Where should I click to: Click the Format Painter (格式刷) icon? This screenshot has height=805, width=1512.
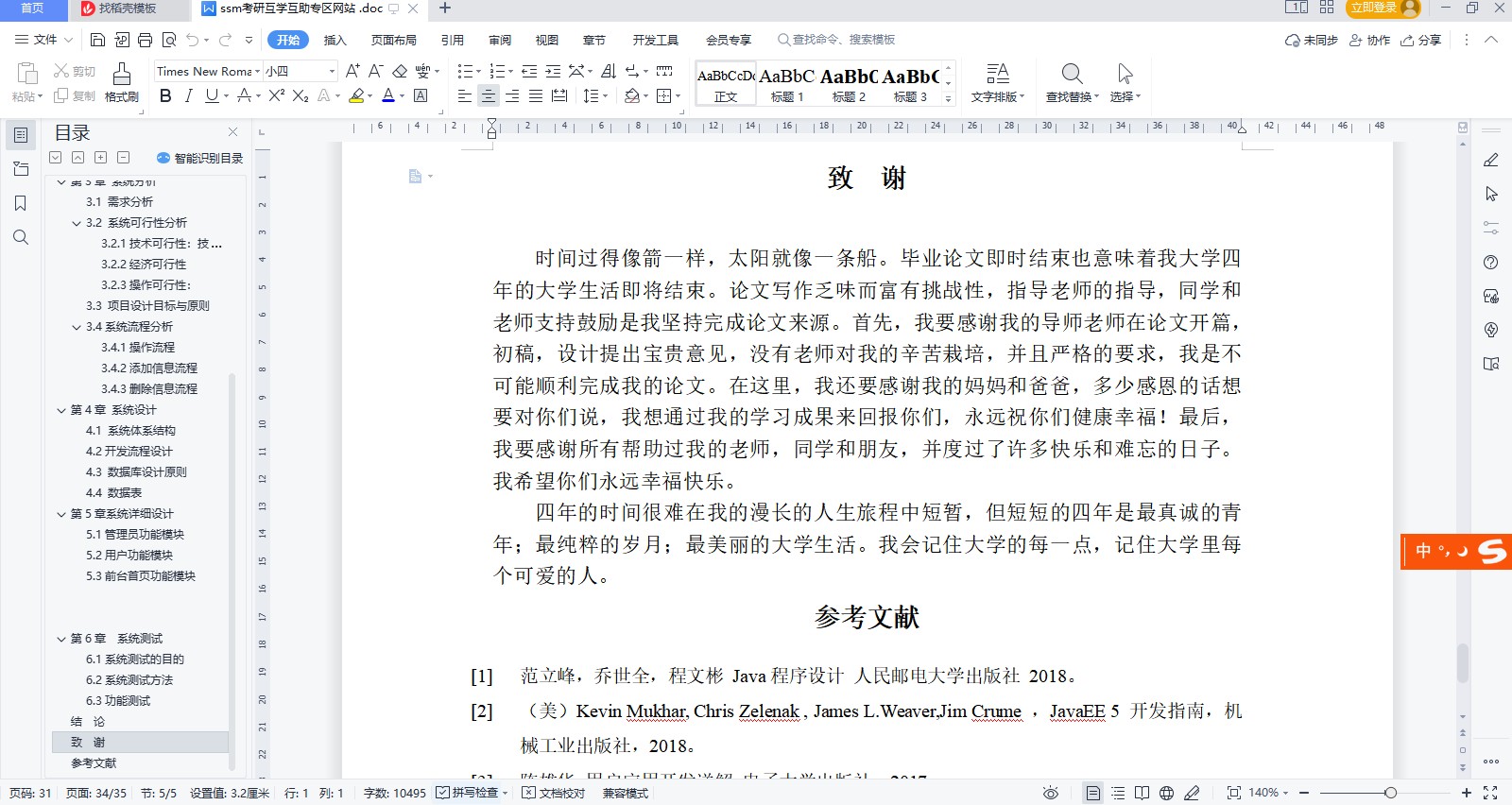[x=122, y=81]
